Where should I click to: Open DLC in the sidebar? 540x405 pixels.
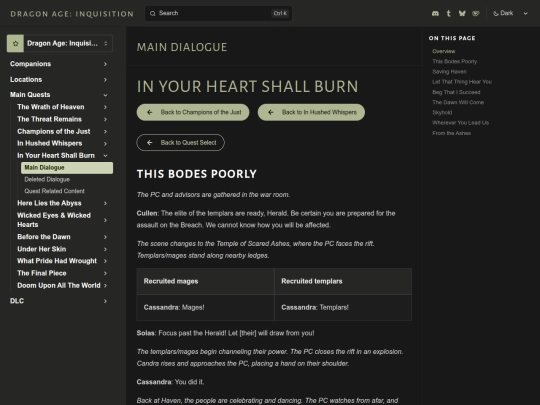click(x=17, y=301)
